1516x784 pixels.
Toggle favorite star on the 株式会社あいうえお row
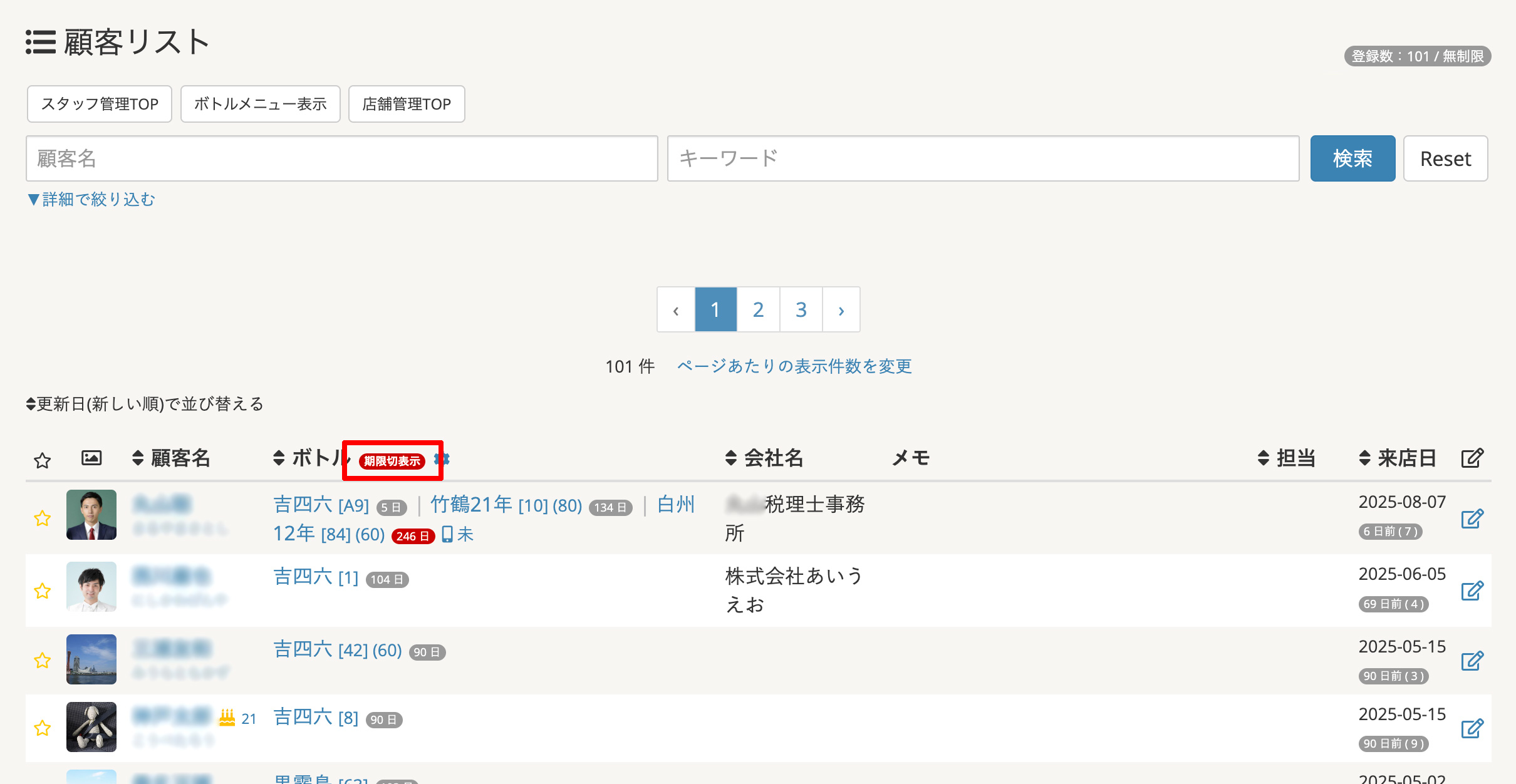42,591
